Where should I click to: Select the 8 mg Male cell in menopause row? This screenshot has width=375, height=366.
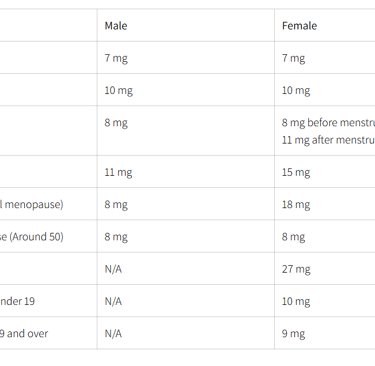pyautogui.click(x=116, y=205)
